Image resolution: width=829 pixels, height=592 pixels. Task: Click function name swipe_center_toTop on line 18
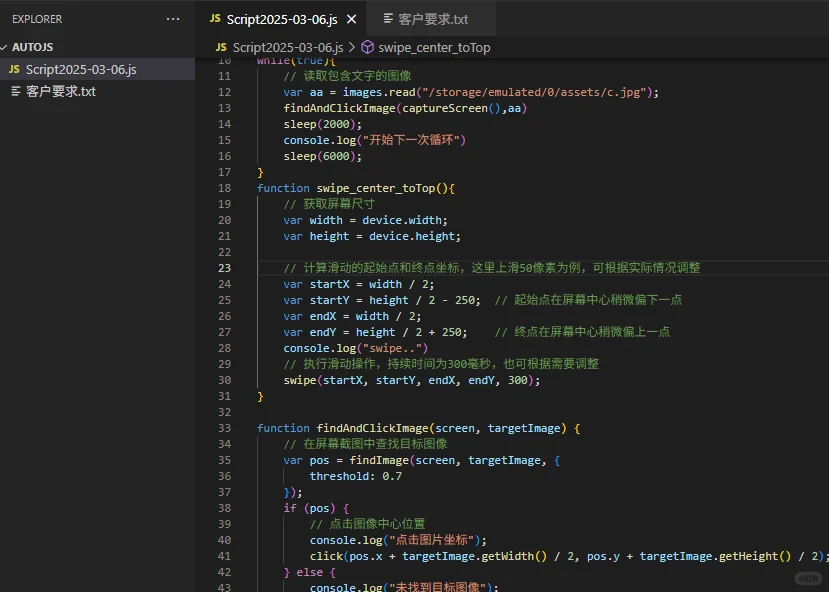pos(376,188)
